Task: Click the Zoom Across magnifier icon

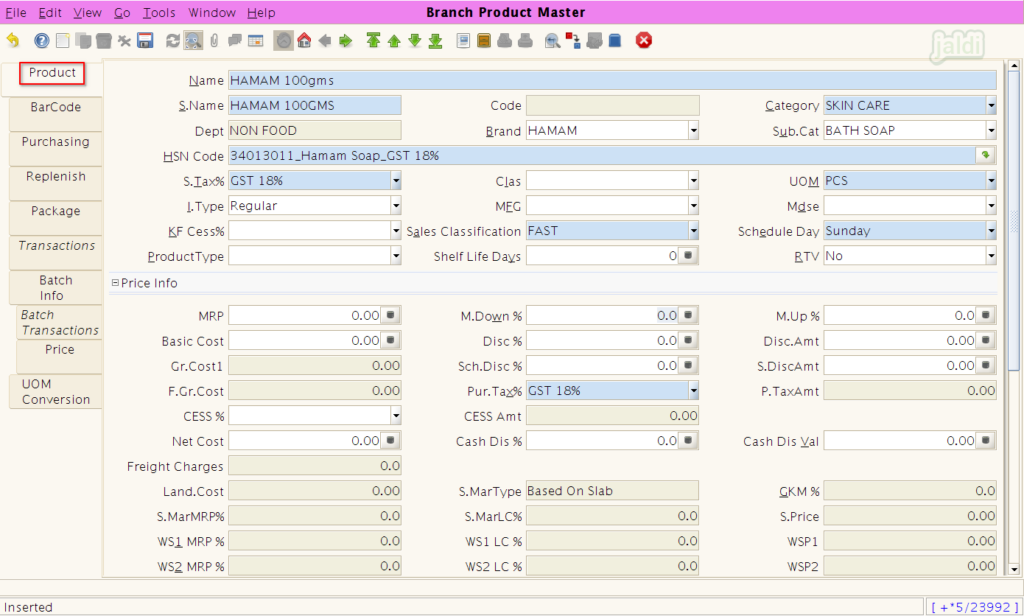Action: pyautogui.click(x=552, y=41)
